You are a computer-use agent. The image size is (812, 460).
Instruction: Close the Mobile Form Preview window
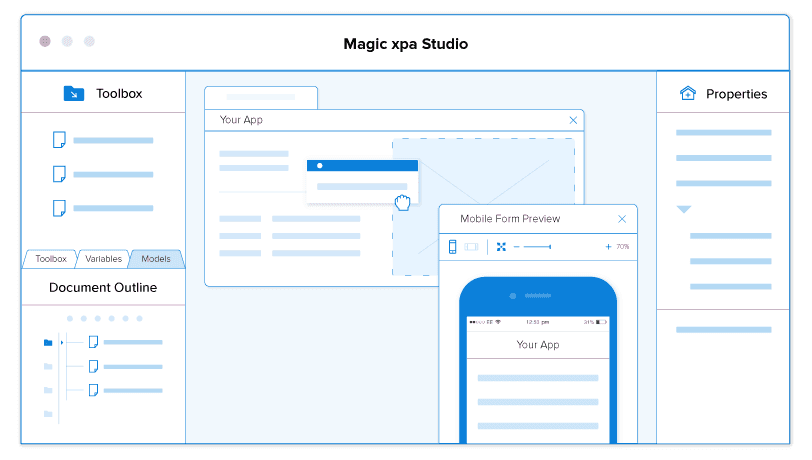[622, 219]
